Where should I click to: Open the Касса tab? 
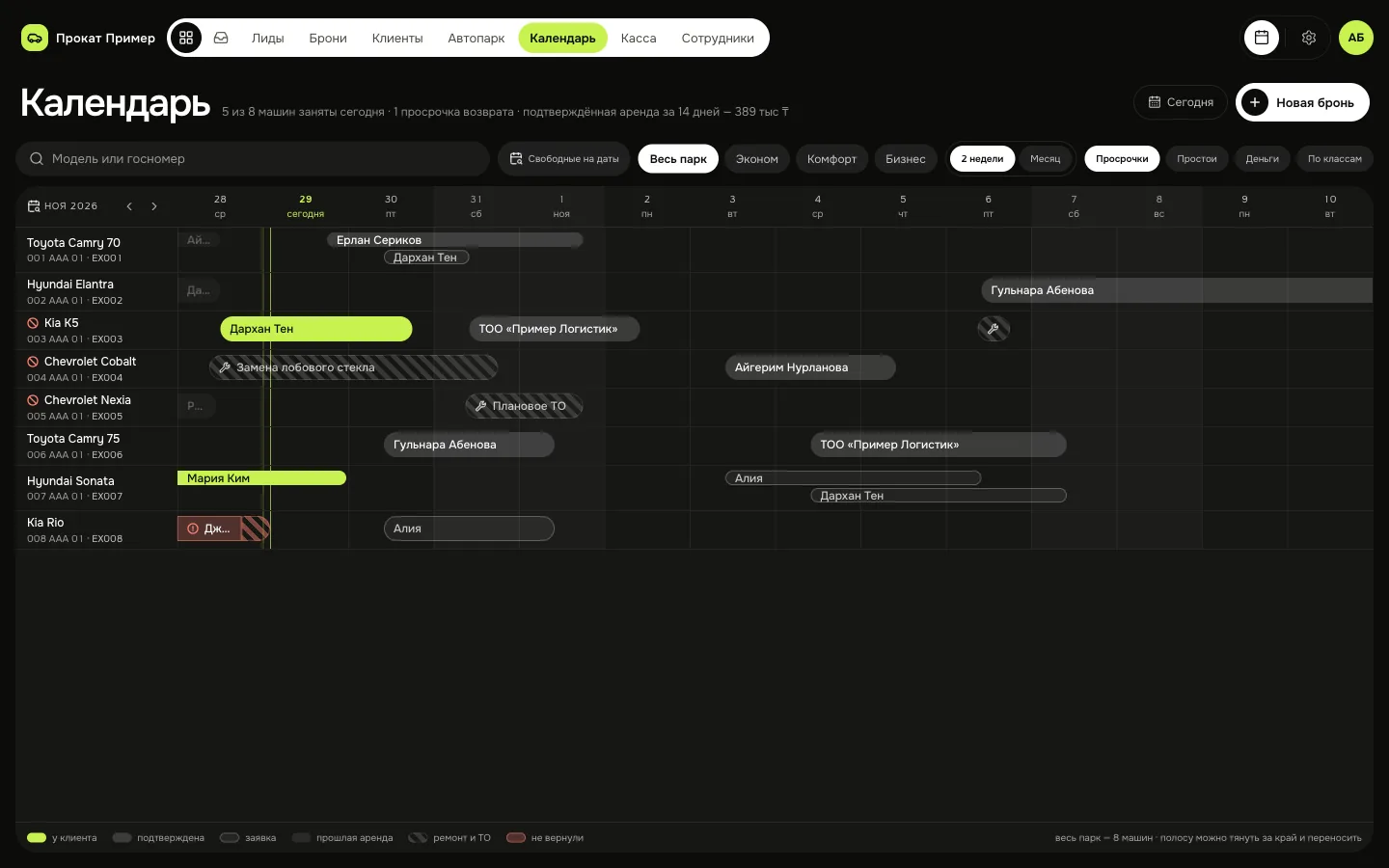point(639,38)
